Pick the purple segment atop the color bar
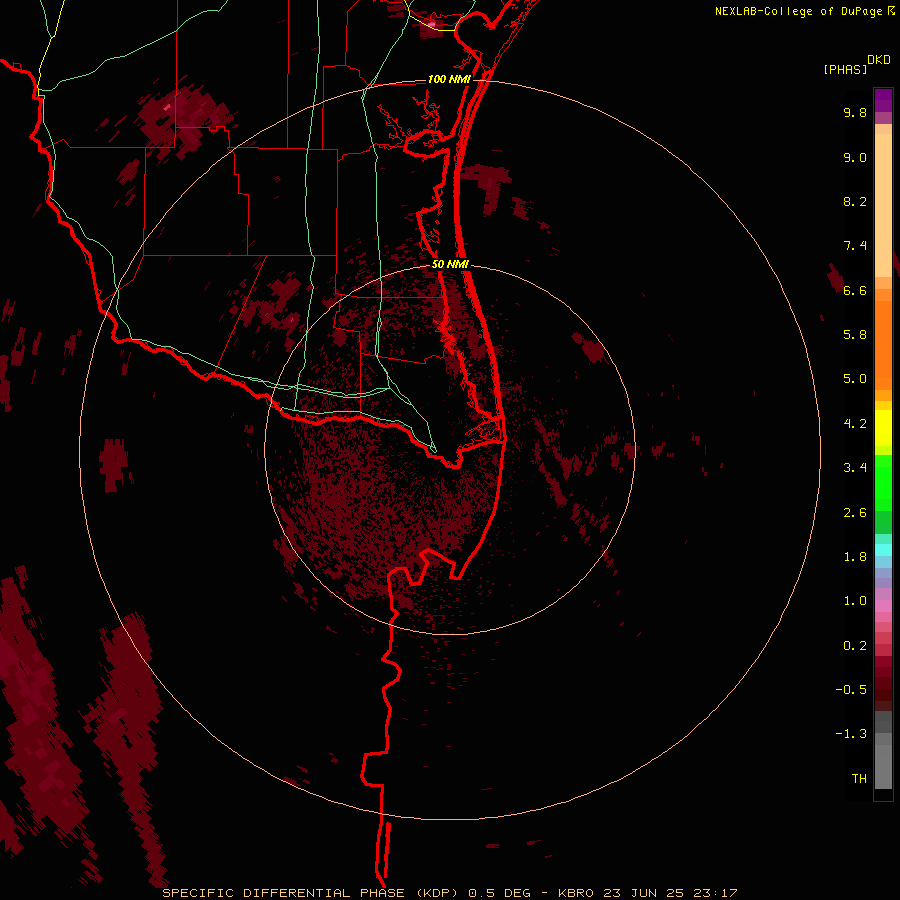The height and width of the screenshot is (900, 900). click(883, 100)
